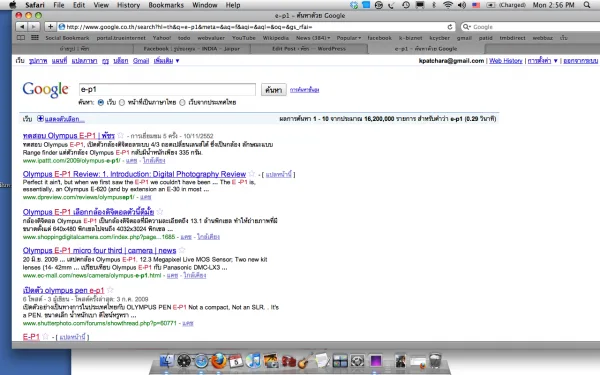
Task: Click the Google search query field
Action: point(167,90)
